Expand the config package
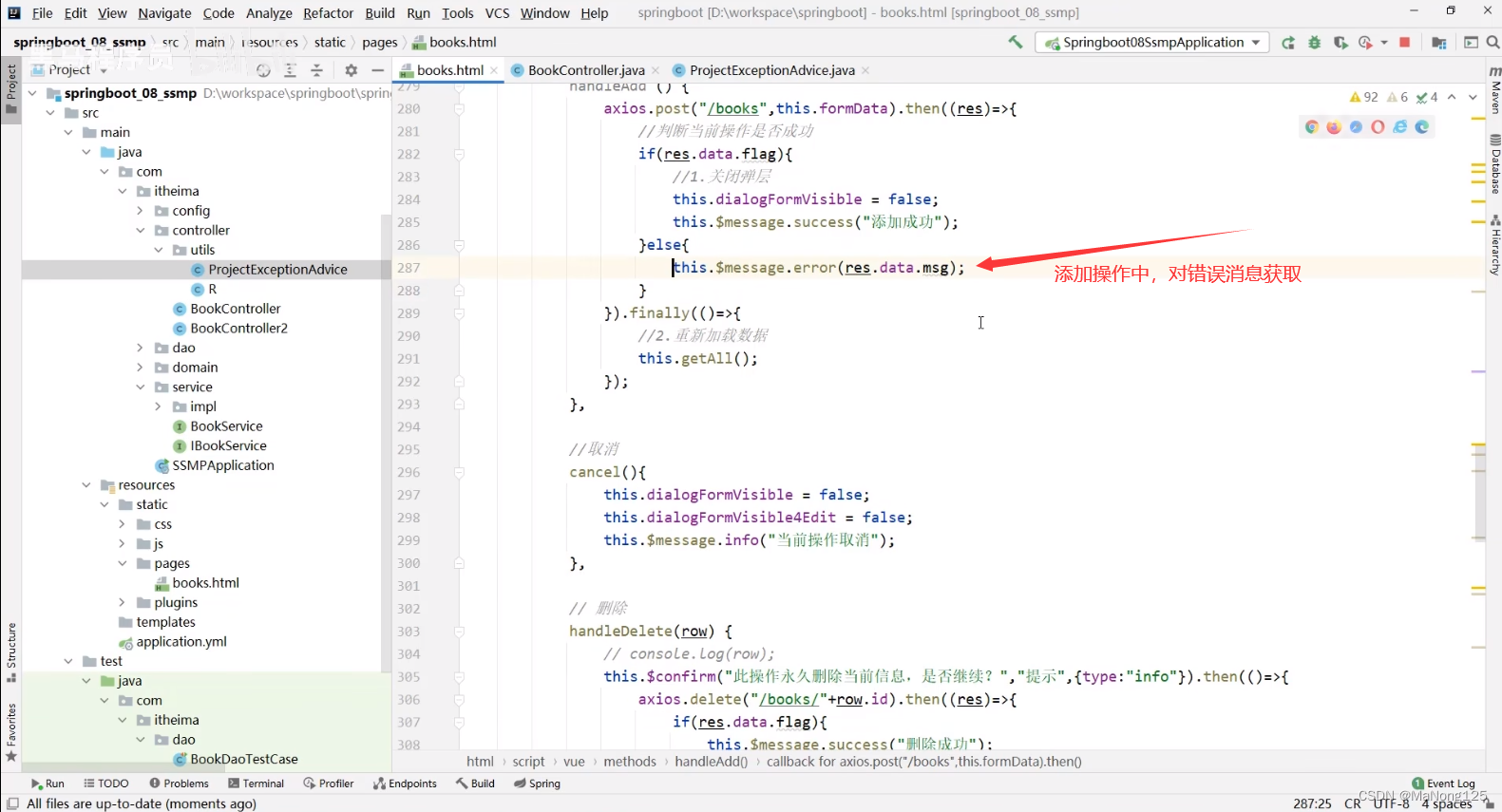 pyautogui.click(x=141, y=211)
